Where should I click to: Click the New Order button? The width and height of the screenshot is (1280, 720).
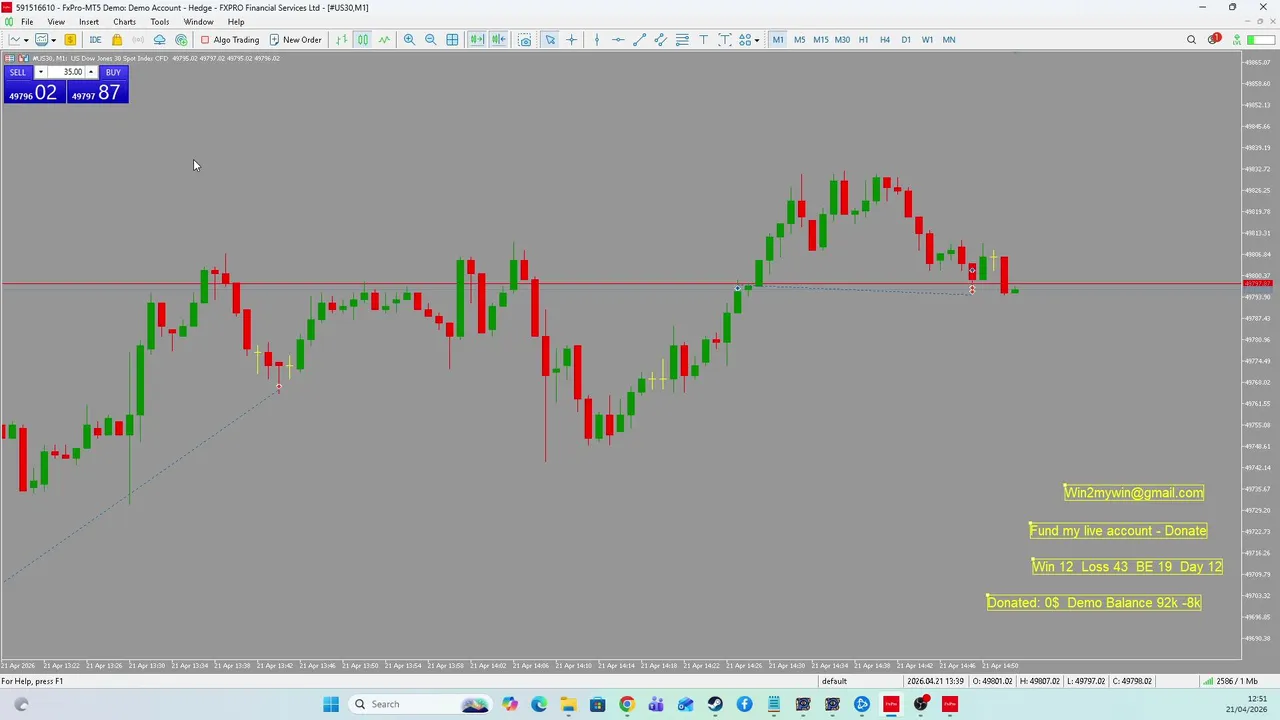(x=295, y=40)
